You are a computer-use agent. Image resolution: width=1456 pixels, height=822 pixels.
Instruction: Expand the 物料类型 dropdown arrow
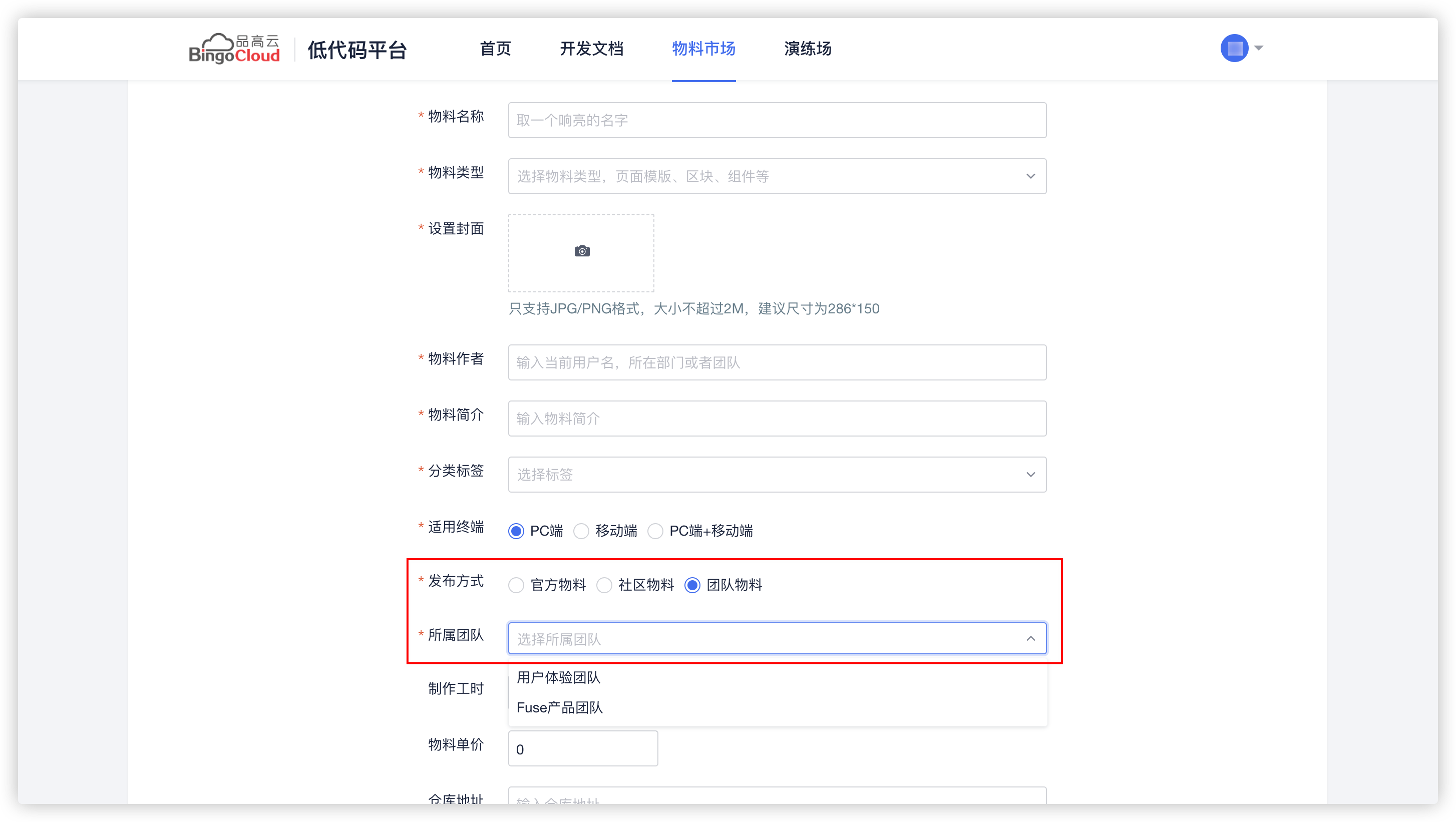(x=1030, y=176)
